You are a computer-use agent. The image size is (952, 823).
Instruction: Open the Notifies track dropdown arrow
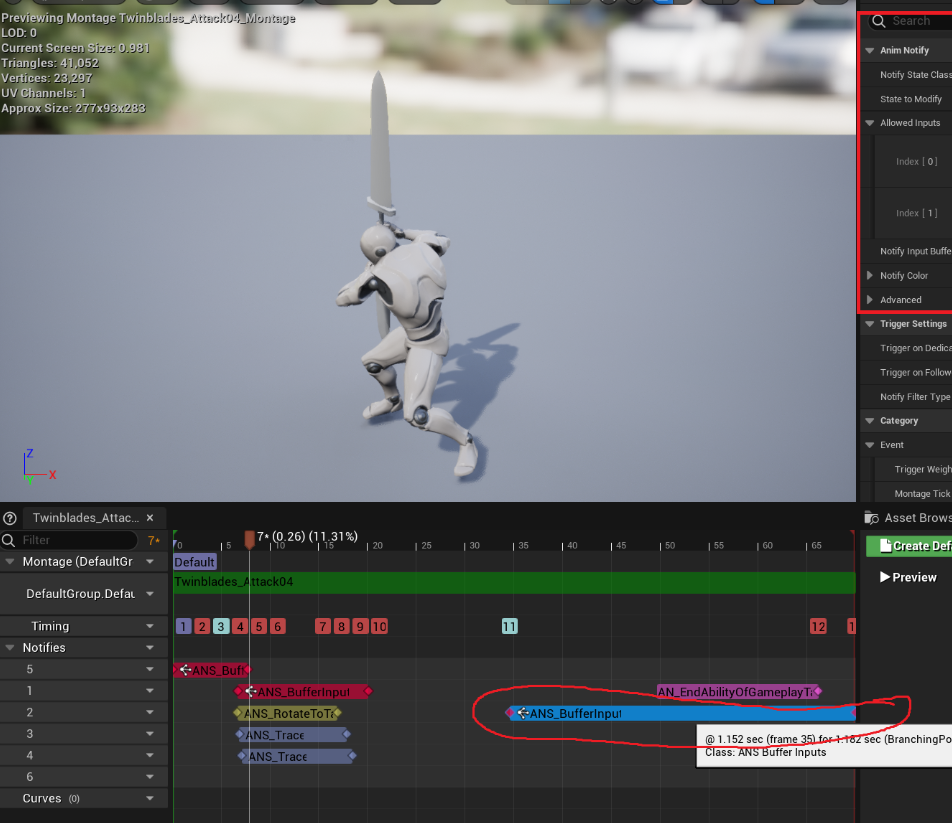(150, 648)
